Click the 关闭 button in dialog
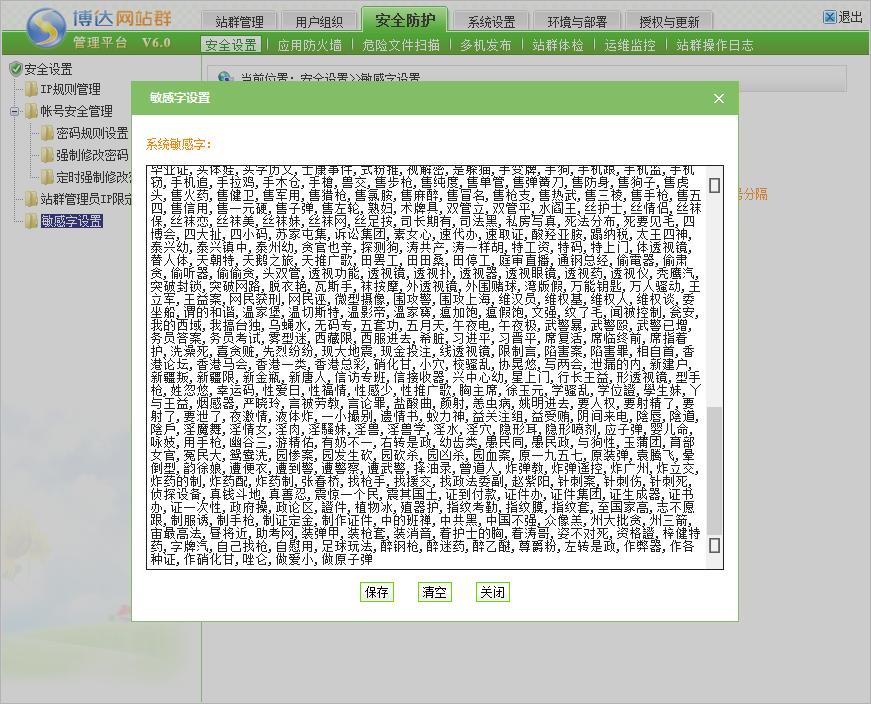This screenshot has width=871, height=704. [x=492, y=591]
